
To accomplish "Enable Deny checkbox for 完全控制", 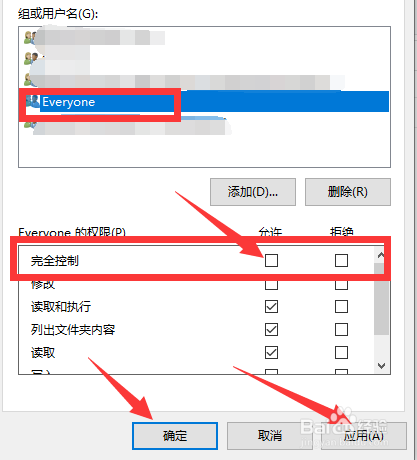I will (x=341, y=260).
